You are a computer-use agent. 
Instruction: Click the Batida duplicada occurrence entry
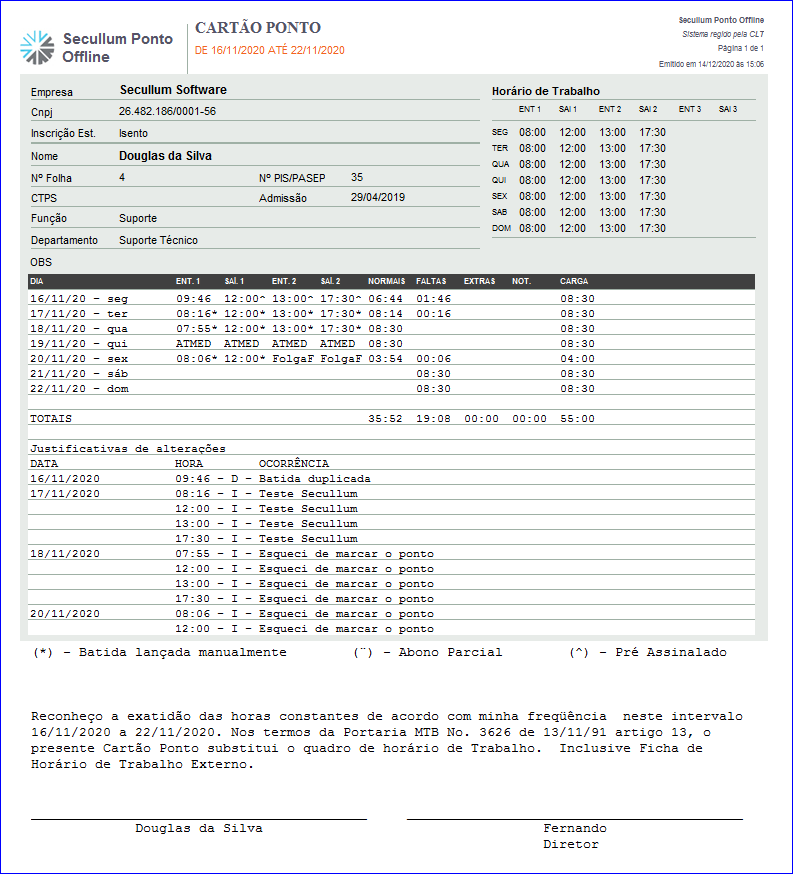pos(314,478)
